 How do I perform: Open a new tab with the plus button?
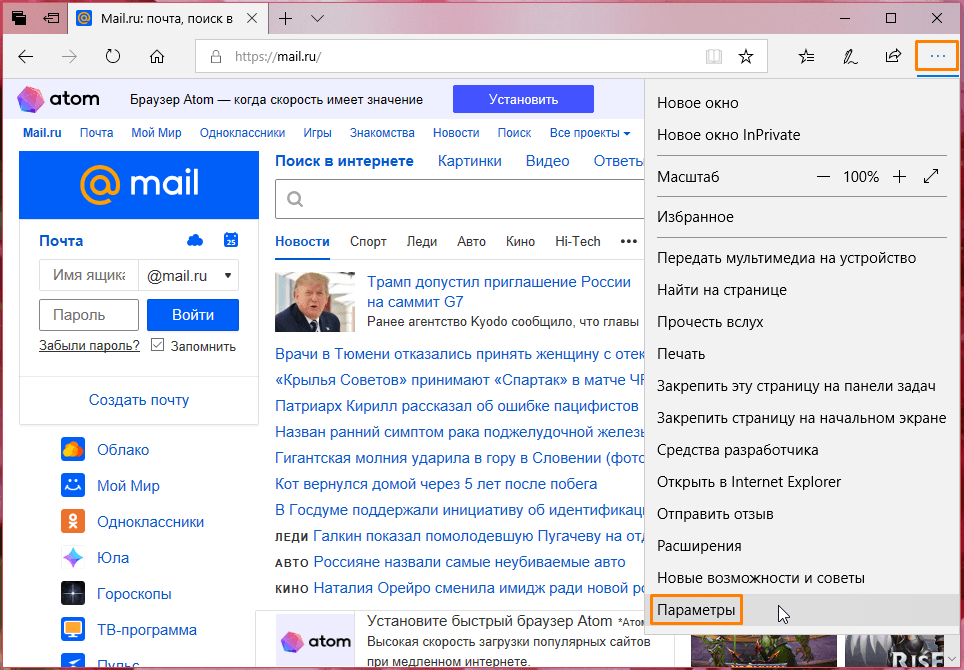[285, 18]
